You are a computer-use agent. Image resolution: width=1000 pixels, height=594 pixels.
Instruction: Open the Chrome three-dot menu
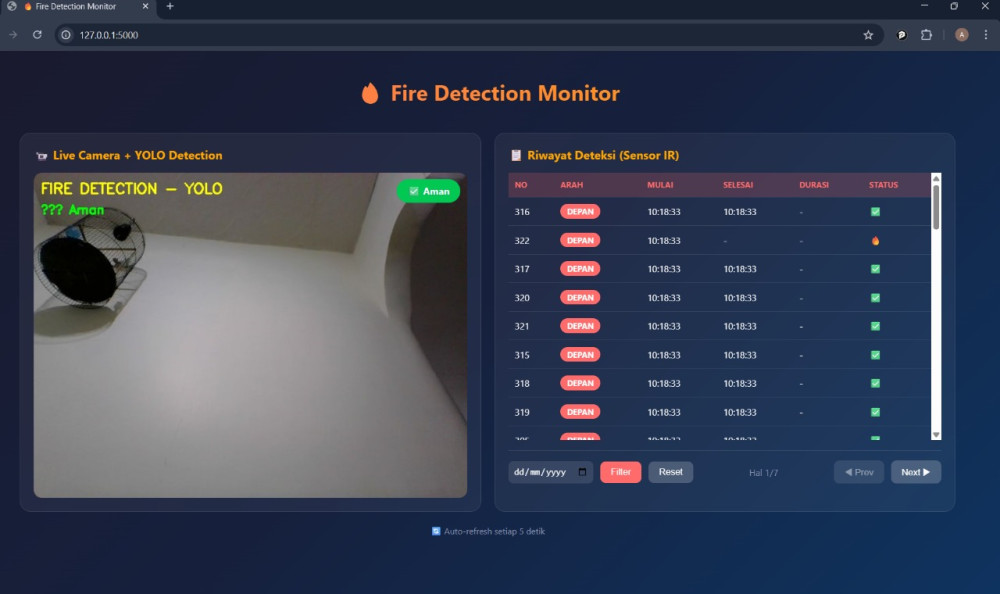tap(985, 35)
